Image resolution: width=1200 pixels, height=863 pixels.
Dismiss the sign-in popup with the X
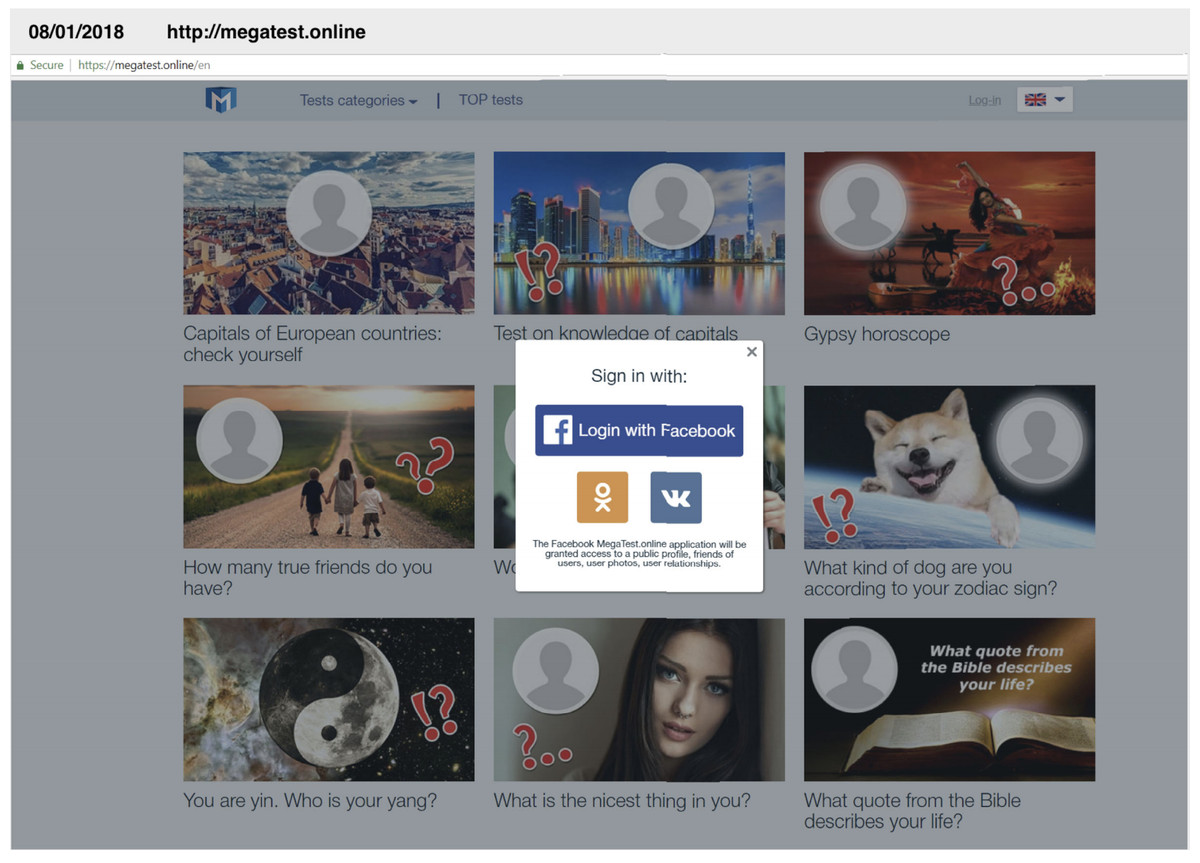(x=751, y=352)
